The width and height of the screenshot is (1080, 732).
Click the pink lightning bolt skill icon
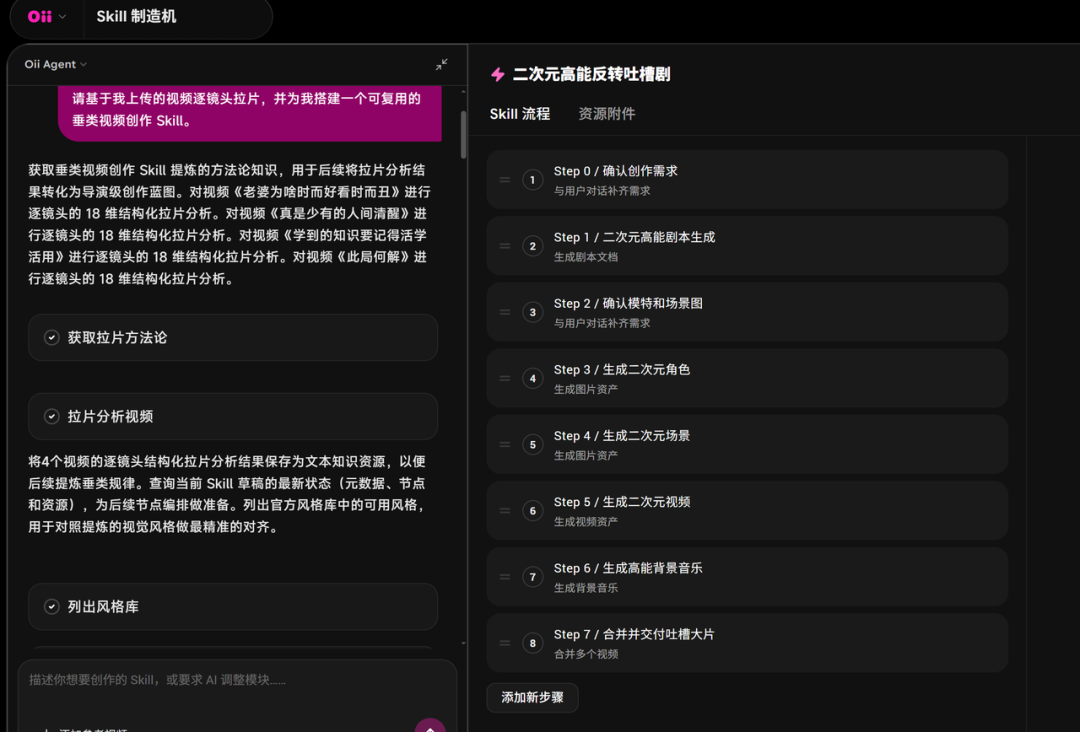click(498, 74)
